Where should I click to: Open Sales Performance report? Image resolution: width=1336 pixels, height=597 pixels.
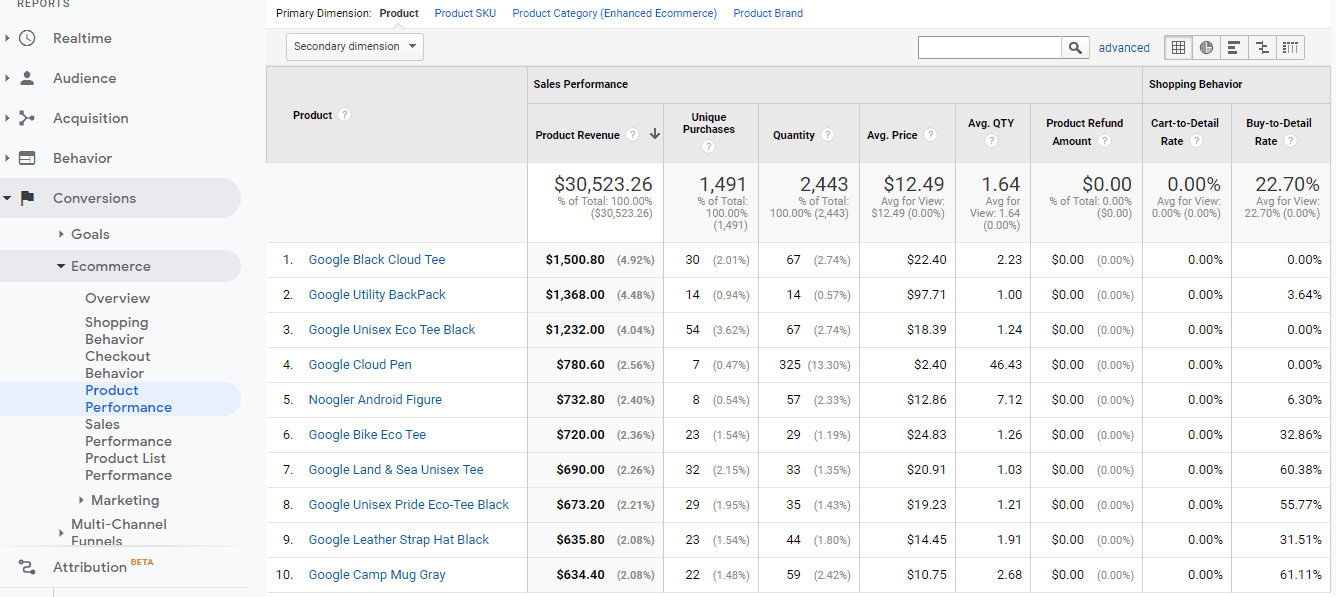(128, 433)
